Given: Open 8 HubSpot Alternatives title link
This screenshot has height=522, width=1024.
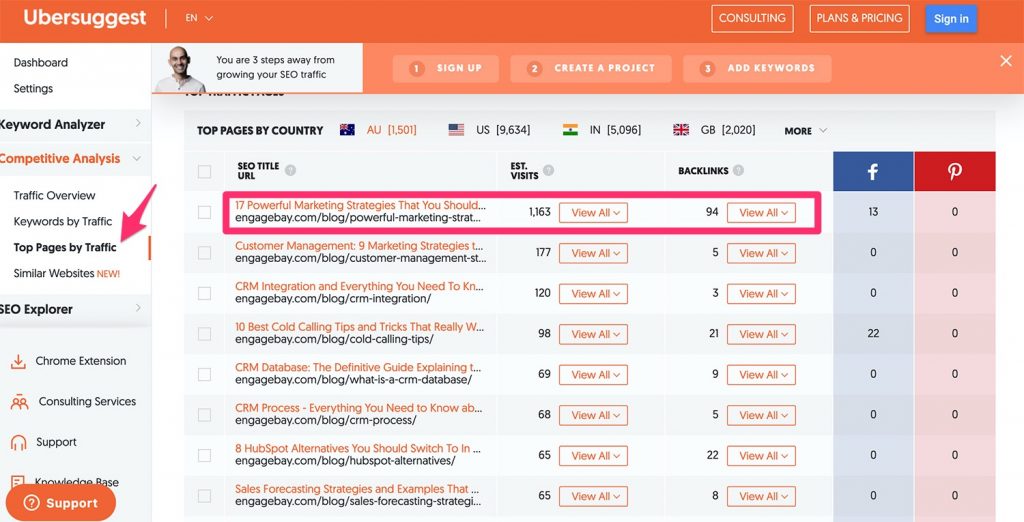Looking at the screenshot, I should click(x=358, y=448).
